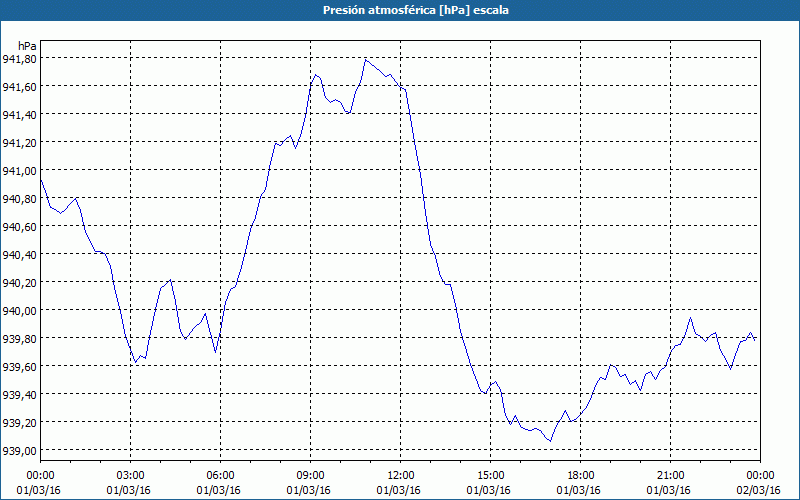Click the 940,40 y-axis value
800x500 pixels.
[x=20, y=255]
